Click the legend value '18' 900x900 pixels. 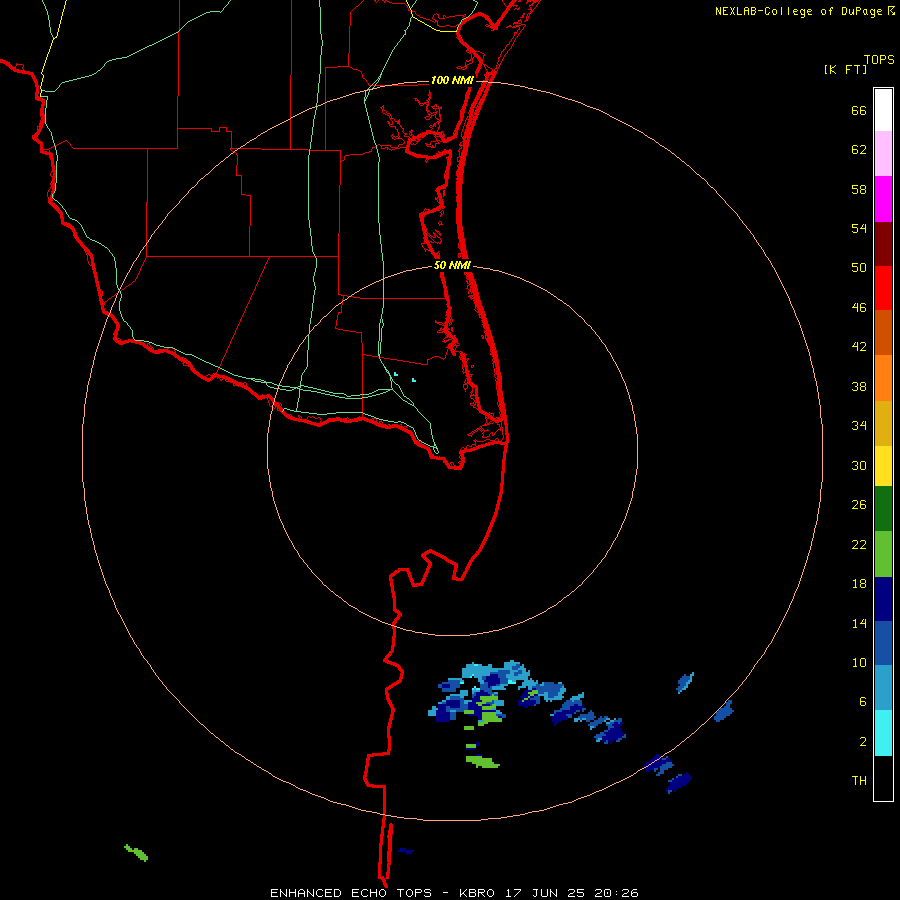(859, 584)
